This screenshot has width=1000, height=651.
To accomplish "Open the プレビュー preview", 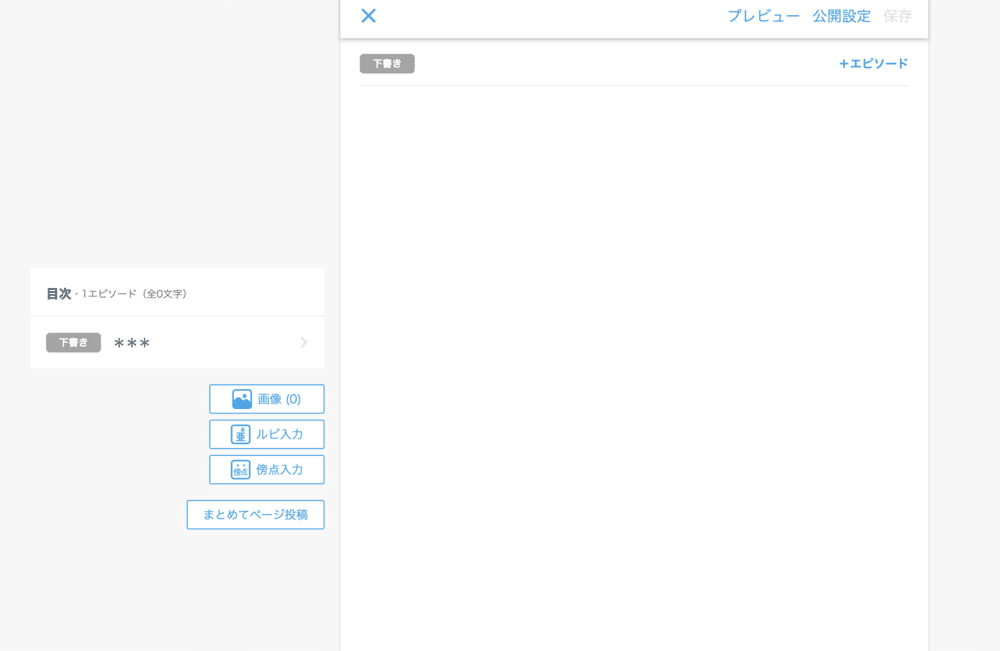I will [764, 16].
